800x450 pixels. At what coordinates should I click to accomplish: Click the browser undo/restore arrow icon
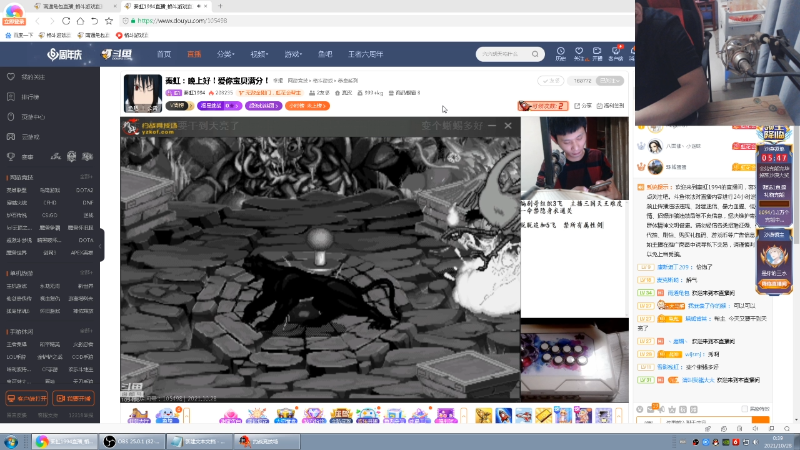tap(94, 21)
